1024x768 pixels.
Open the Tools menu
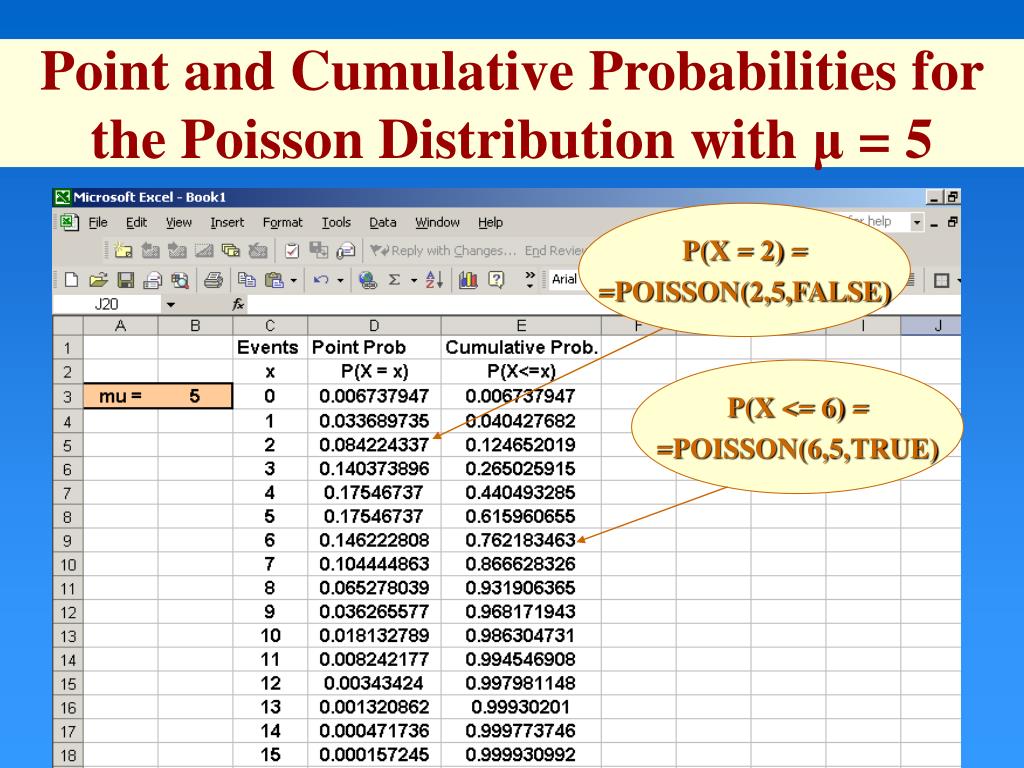coord(336,223)
